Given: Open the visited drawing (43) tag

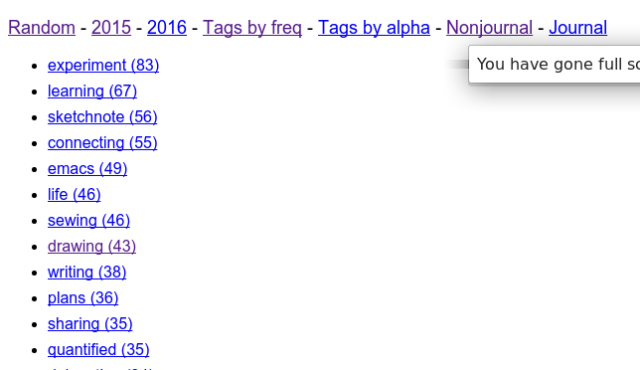Looking at the screenshot, I should (92, 246).
